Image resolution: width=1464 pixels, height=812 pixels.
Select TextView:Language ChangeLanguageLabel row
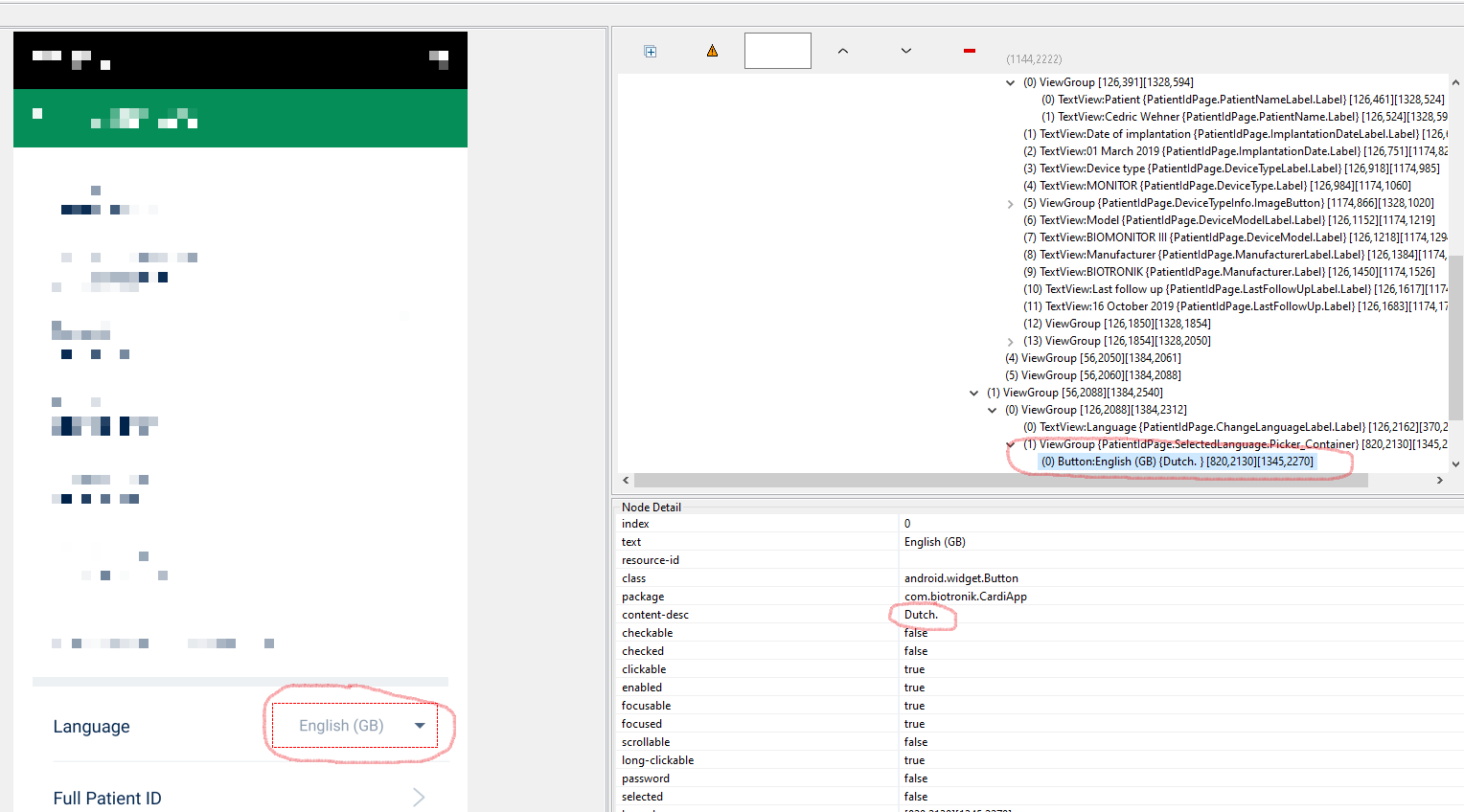tap(1235, 427)
